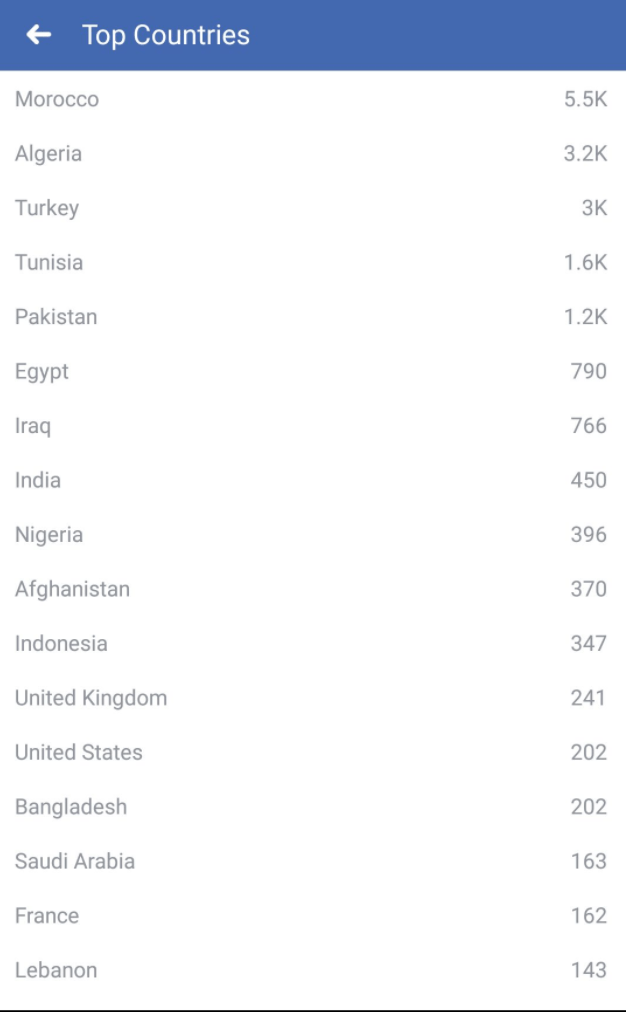Tap the Indonesia list item
This screenshot has height=1012, width=626.
pos(61,643)
